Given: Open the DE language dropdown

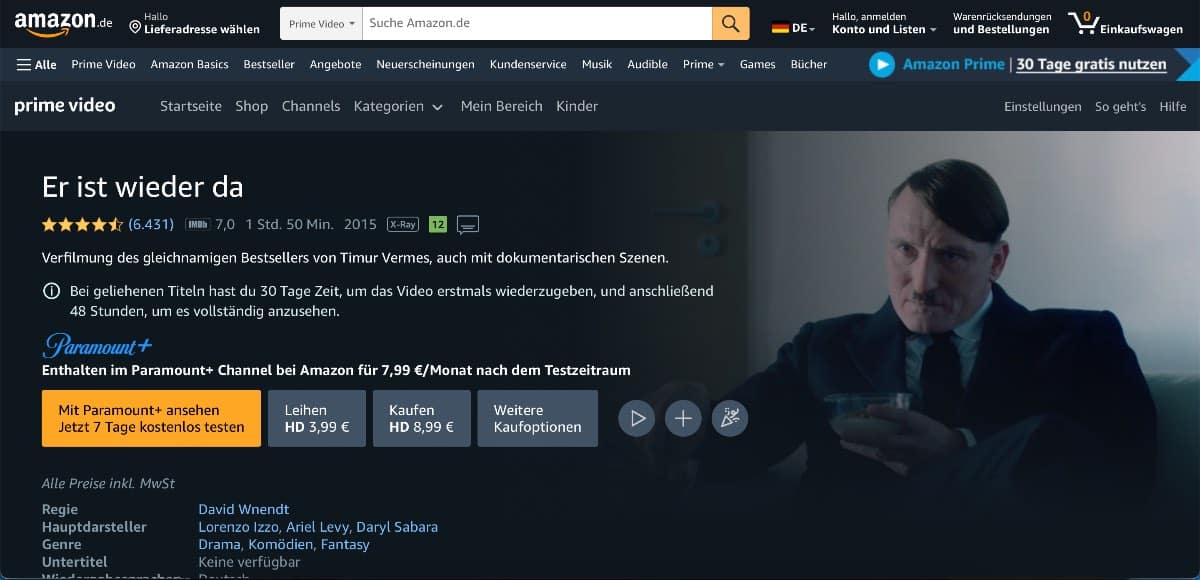Looking at the screenshot, I should coord(794,28).
